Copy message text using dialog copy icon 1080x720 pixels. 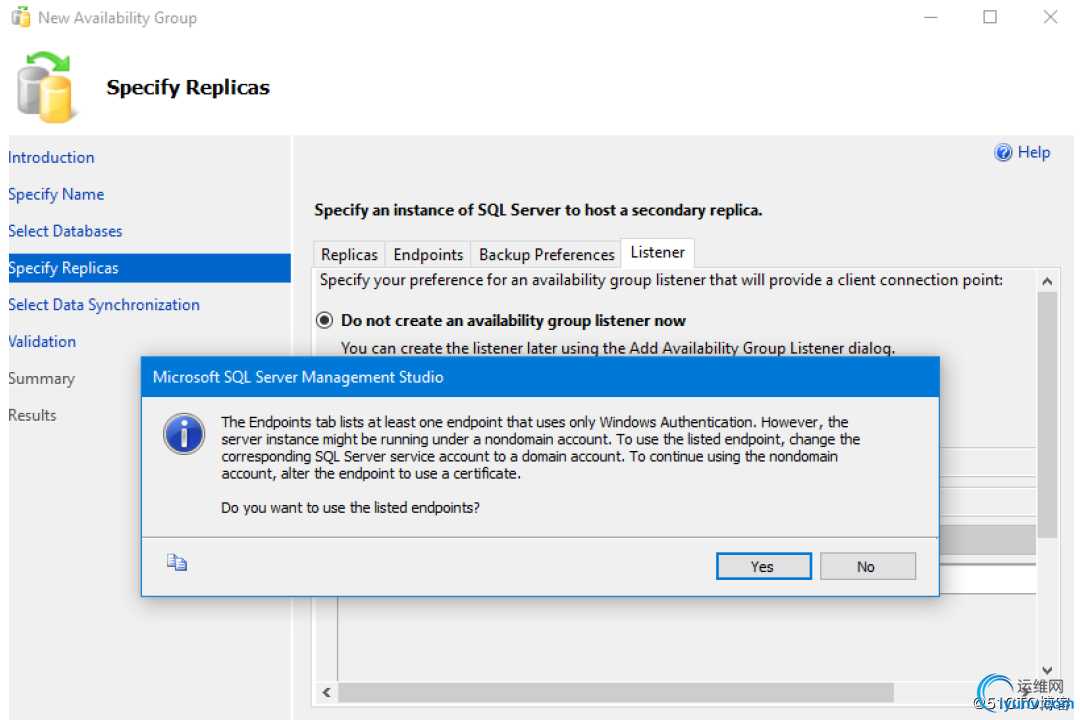click(177, 563)
